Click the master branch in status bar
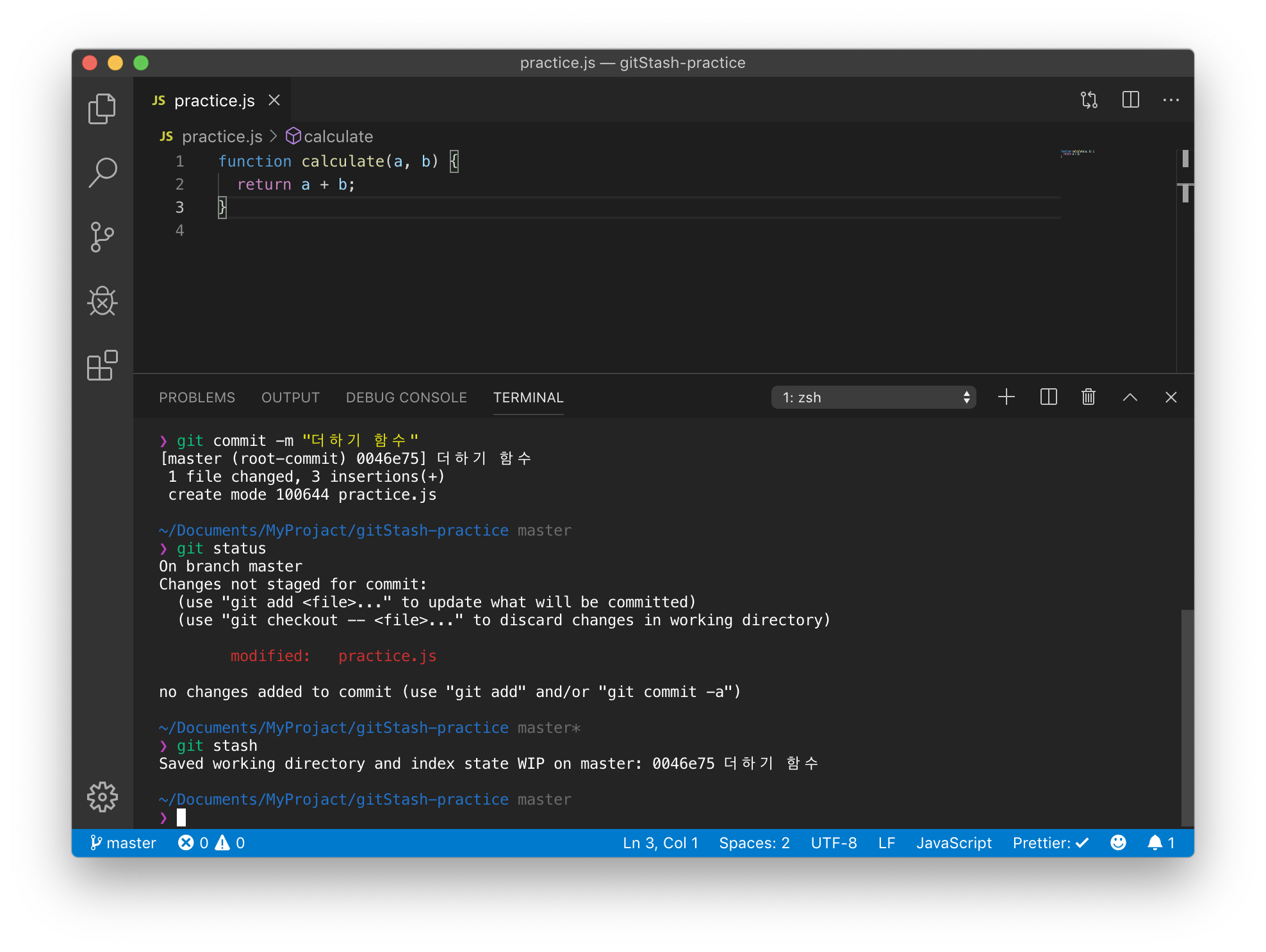Screen dimensions: 1266x952 123,843
